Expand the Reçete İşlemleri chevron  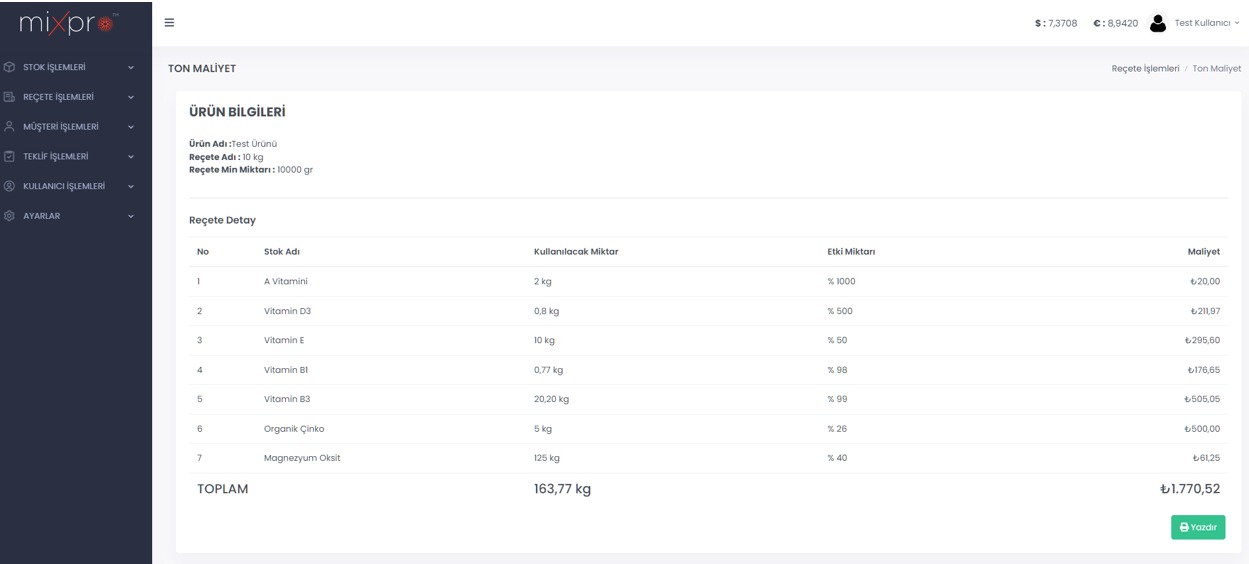(131, 97)
